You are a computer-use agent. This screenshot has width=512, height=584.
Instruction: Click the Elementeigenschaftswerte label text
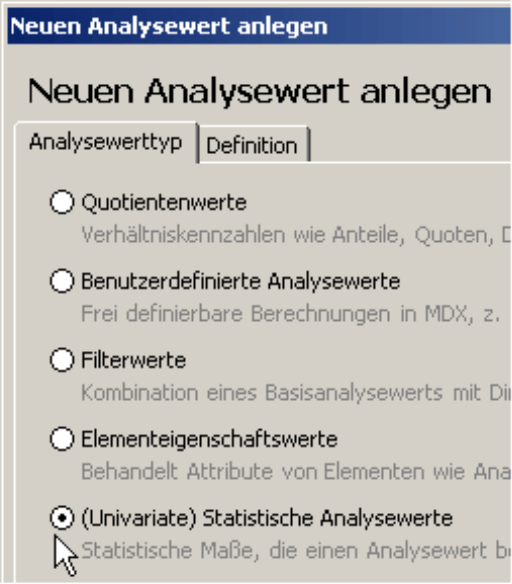click(209, 439)
